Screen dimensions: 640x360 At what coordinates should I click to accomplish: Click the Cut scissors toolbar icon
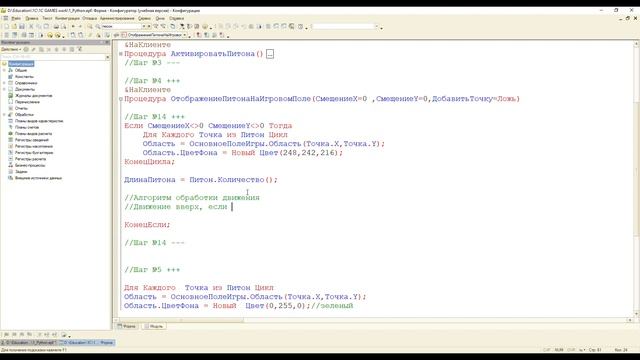tap(31, 27)
